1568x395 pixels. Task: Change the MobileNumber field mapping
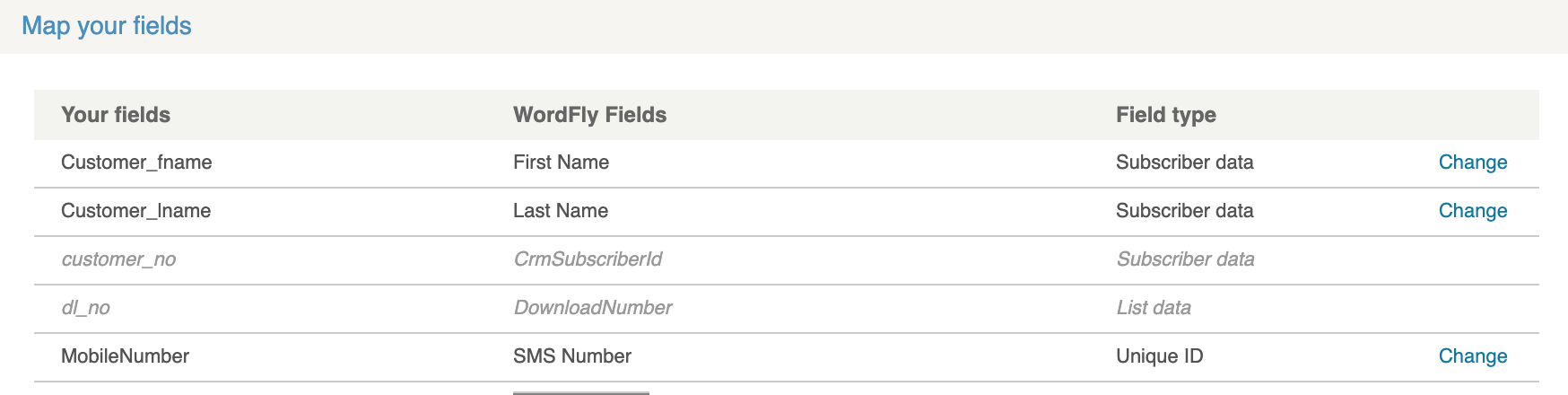click(1473, 356)
